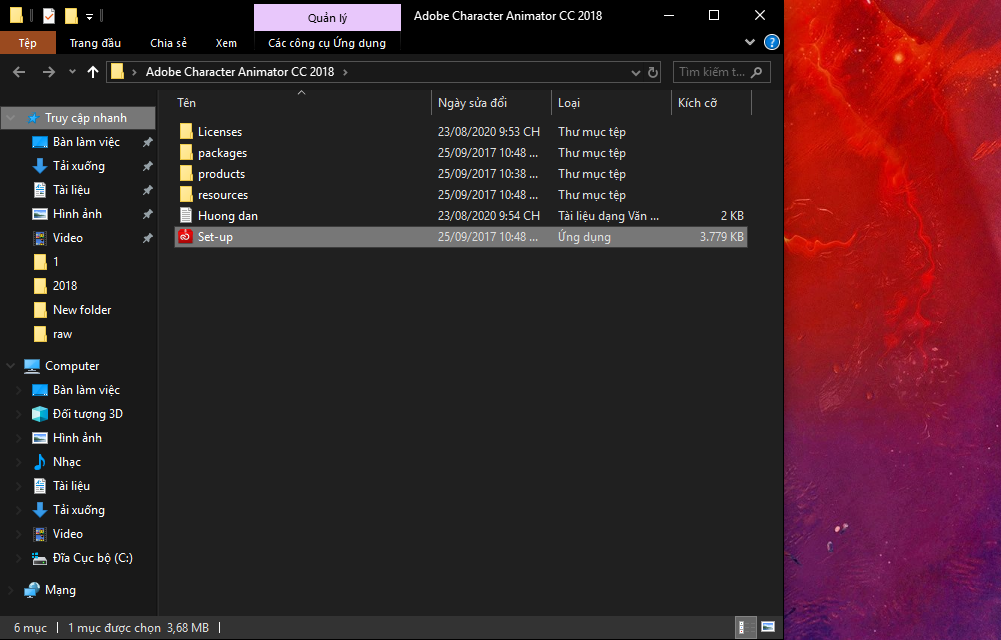Open the Tệp ribbon tab
Screen dimensions: 1001x640
coord(27,43)
